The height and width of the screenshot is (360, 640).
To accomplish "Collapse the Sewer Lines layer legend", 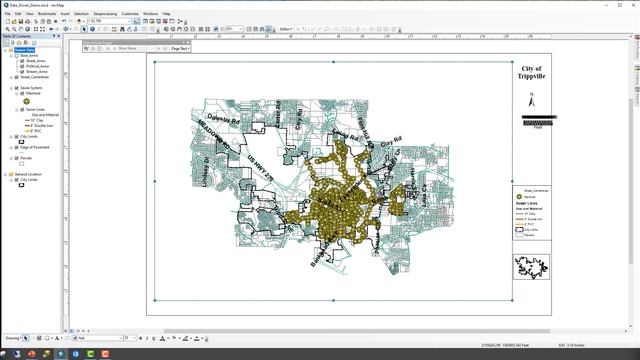I will tap(17, 109).
